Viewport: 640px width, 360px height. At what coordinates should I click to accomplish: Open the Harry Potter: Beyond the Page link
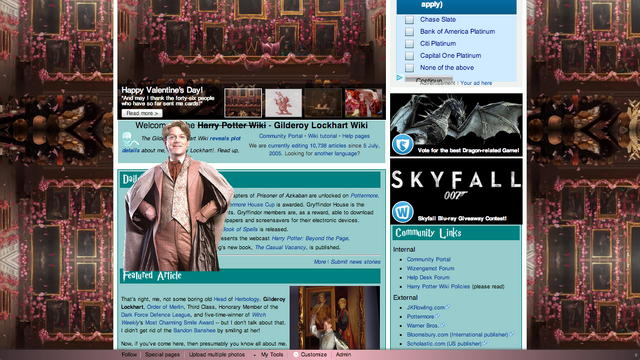coord(310,238)
